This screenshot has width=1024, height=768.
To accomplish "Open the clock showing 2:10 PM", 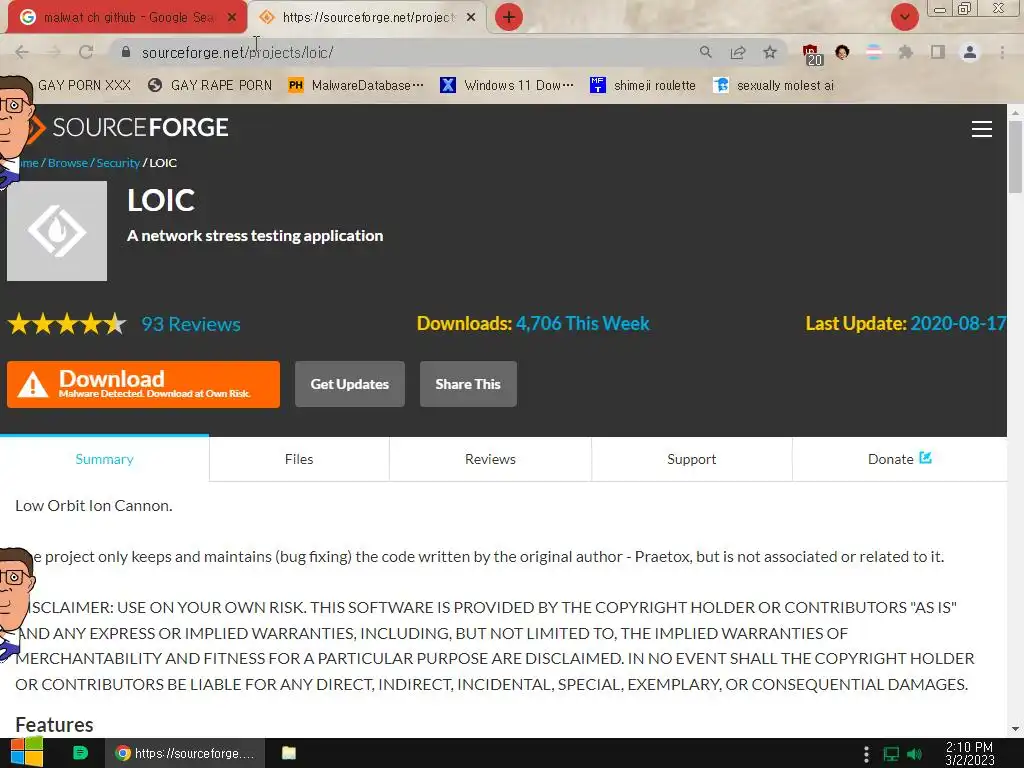I will pos(970,753).
